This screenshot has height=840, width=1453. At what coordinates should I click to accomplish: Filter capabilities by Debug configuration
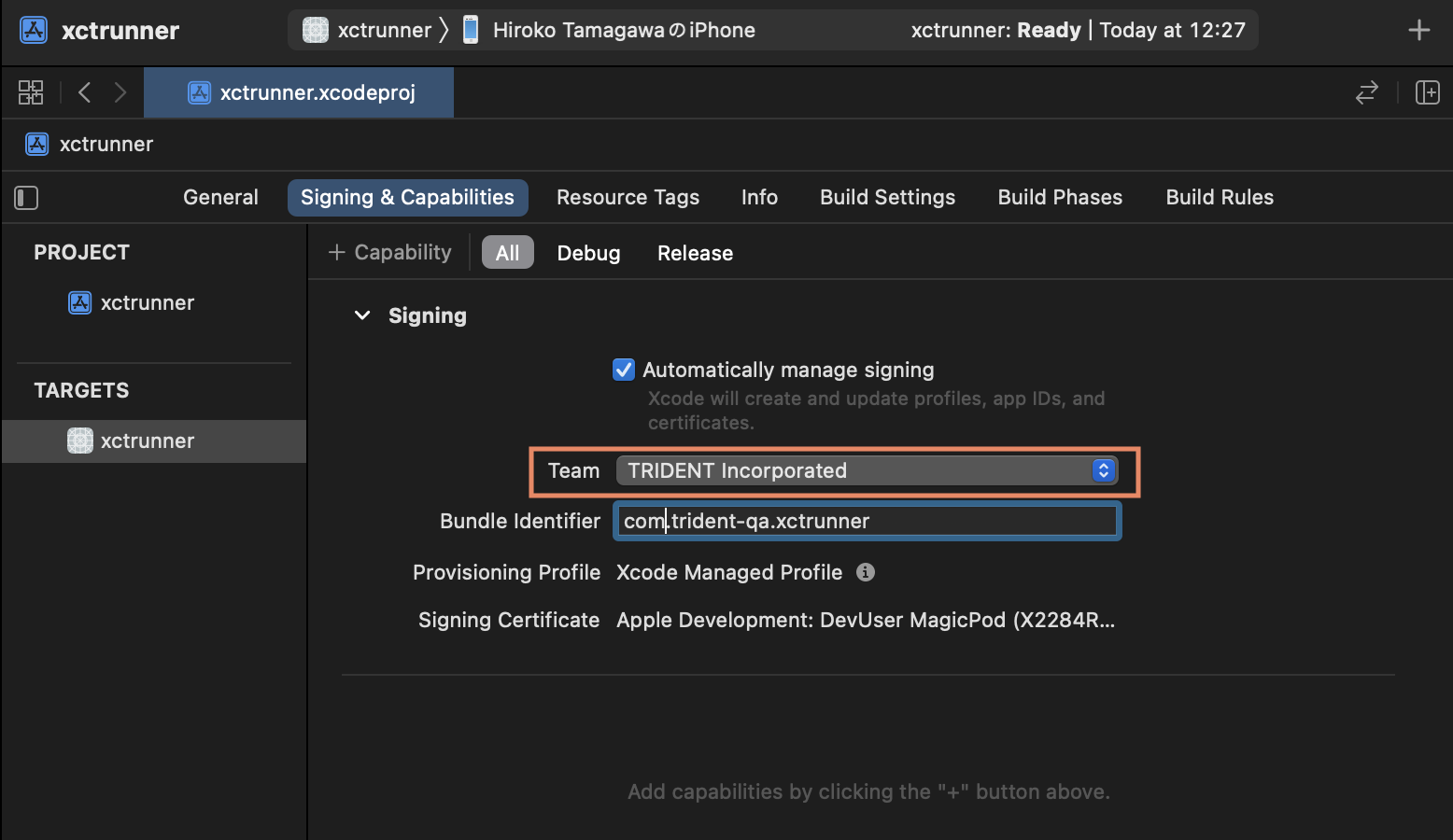[x=588, y=253]
